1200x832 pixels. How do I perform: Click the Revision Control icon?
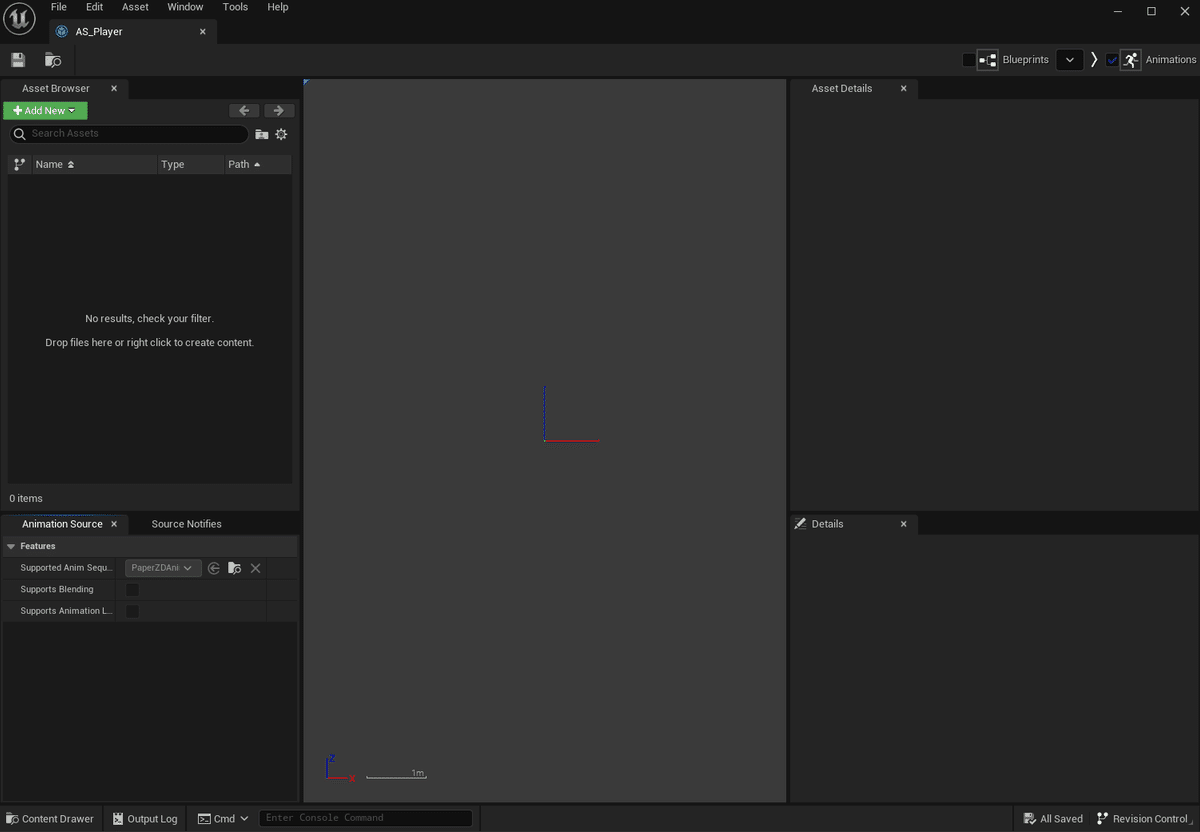1101,818
